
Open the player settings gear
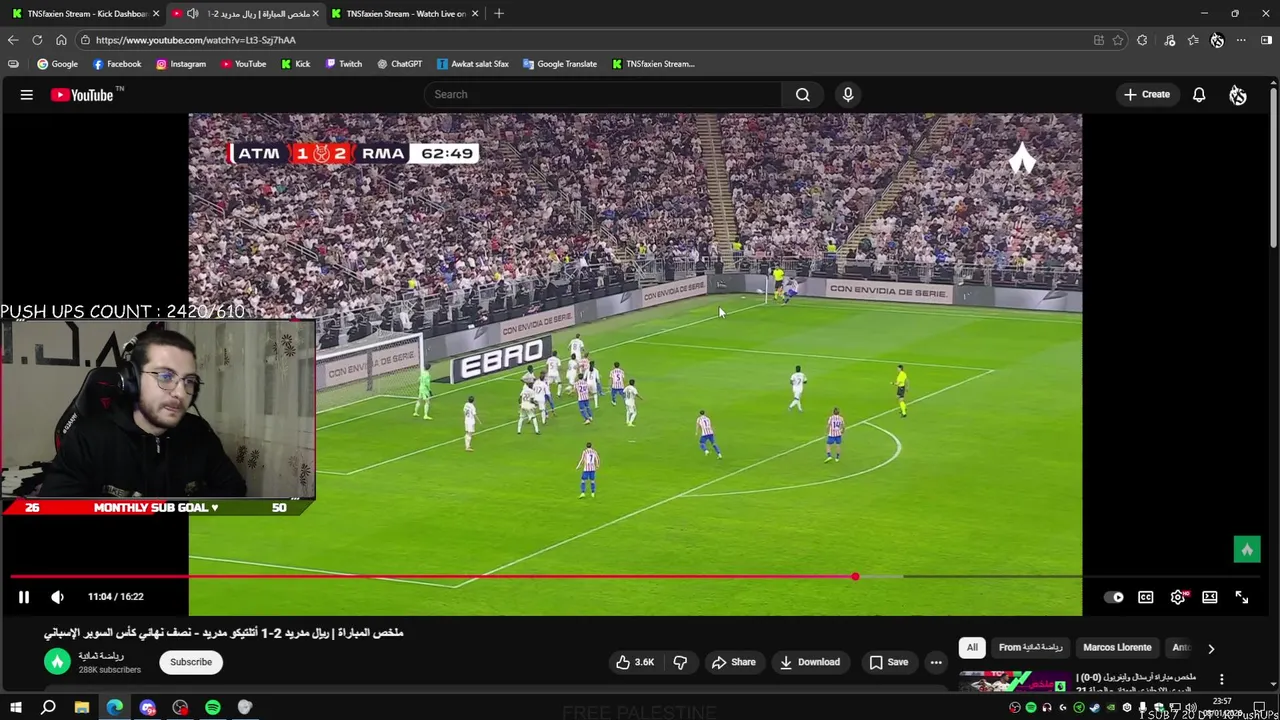(x=1178, y=597)
